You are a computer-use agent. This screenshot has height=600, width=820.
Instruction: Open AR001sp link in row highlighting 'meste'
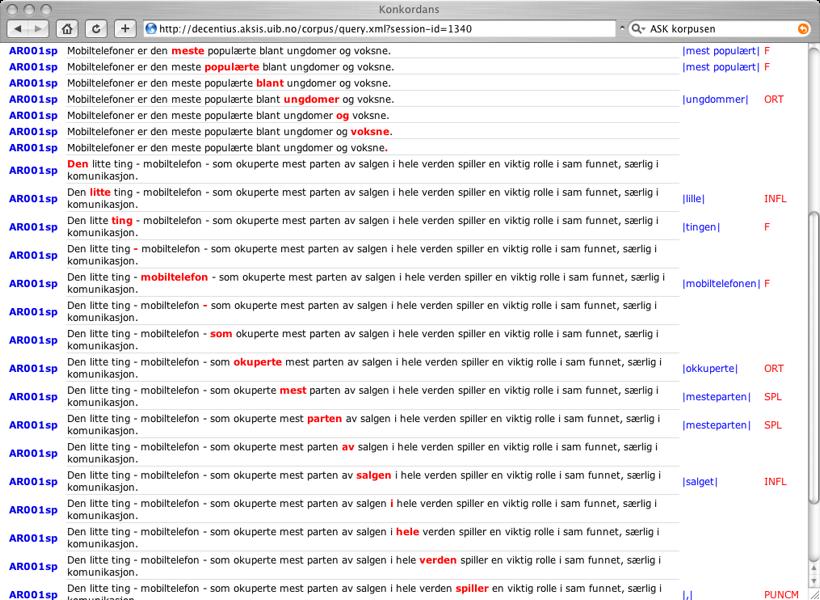point(33,51)
